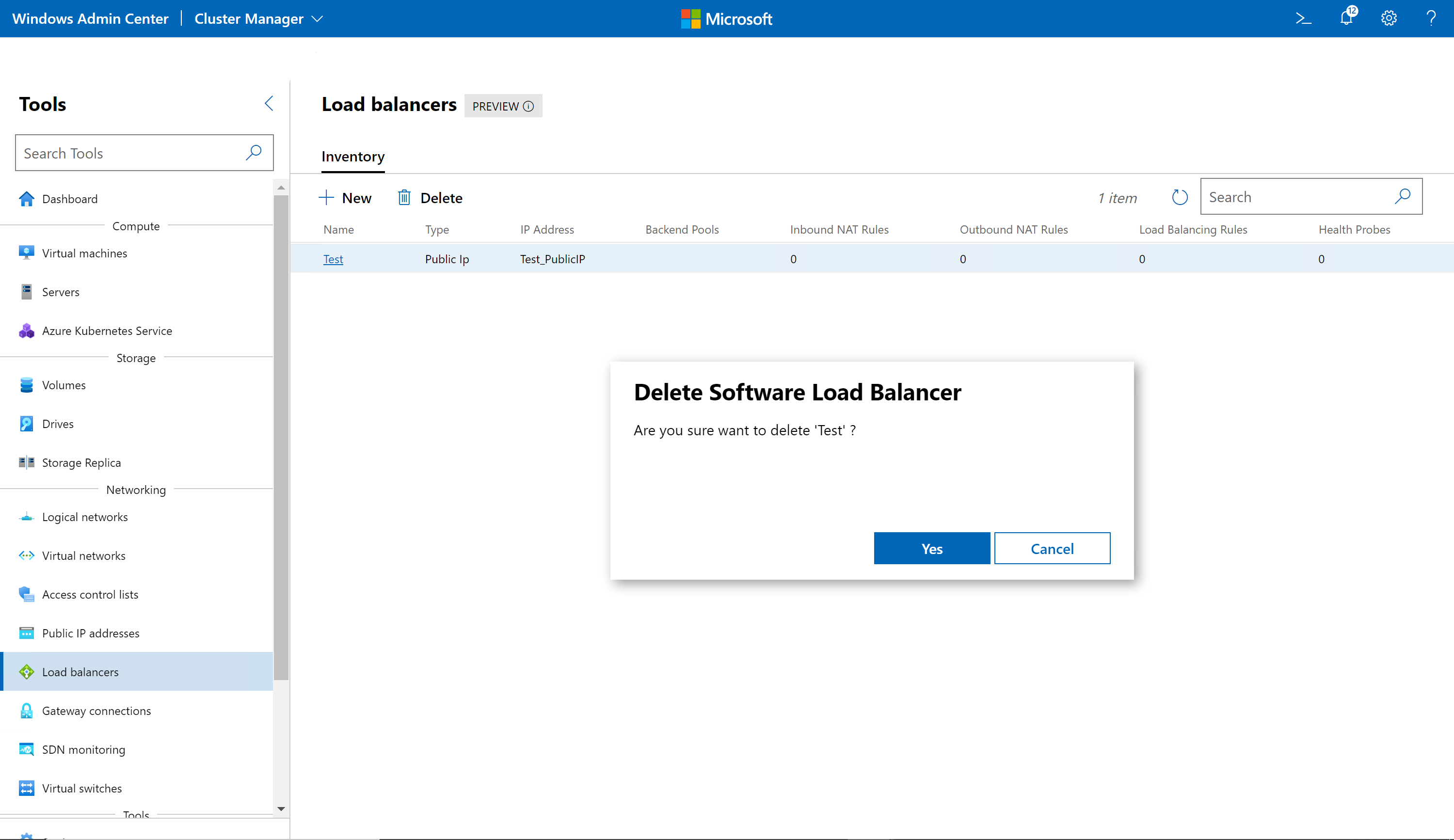Open settings gear in header

point(1389,18)
